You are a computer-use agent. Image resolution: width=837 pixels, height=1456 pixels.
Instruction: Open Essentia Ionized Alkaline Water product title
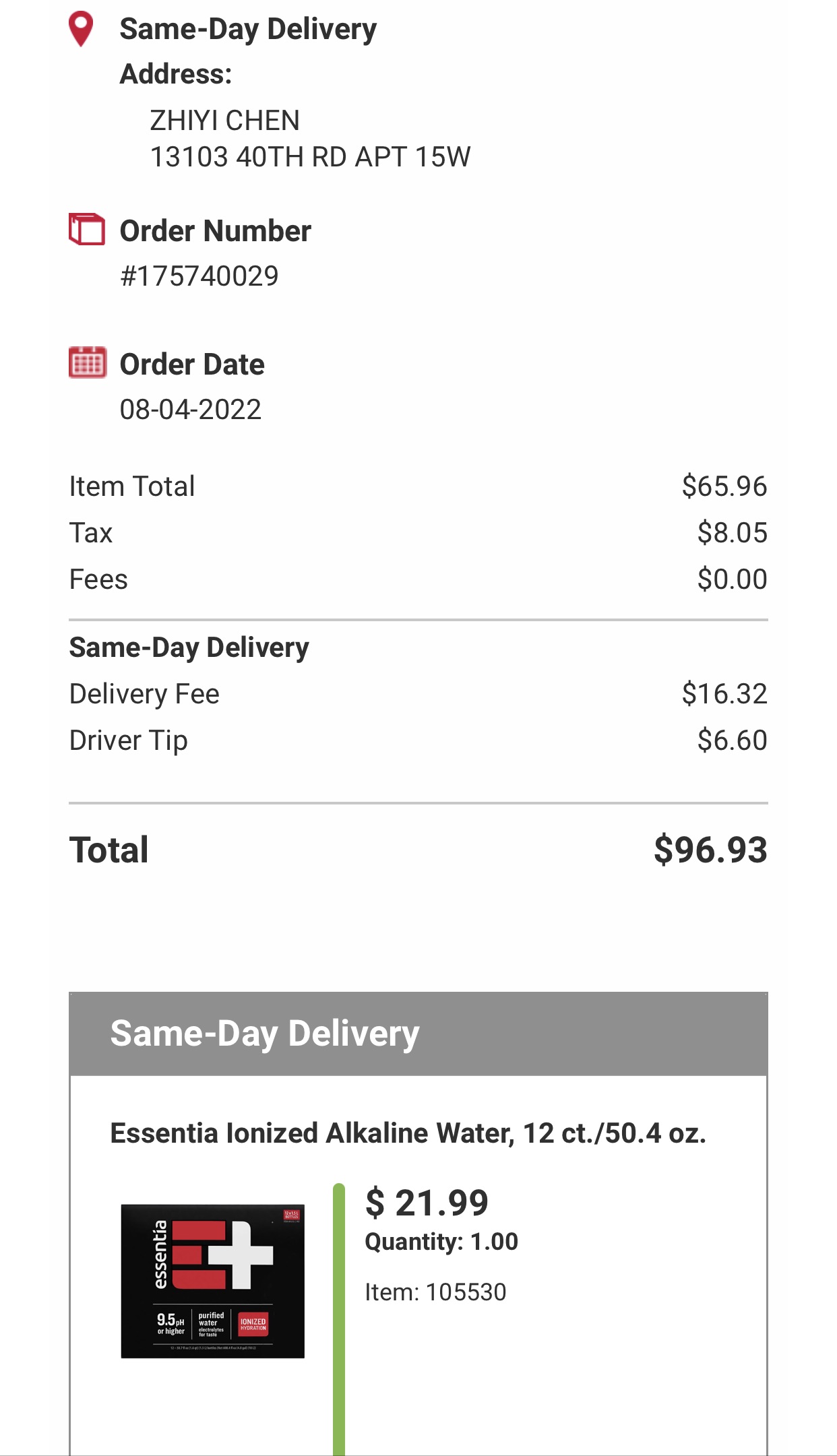[408, 1133]
